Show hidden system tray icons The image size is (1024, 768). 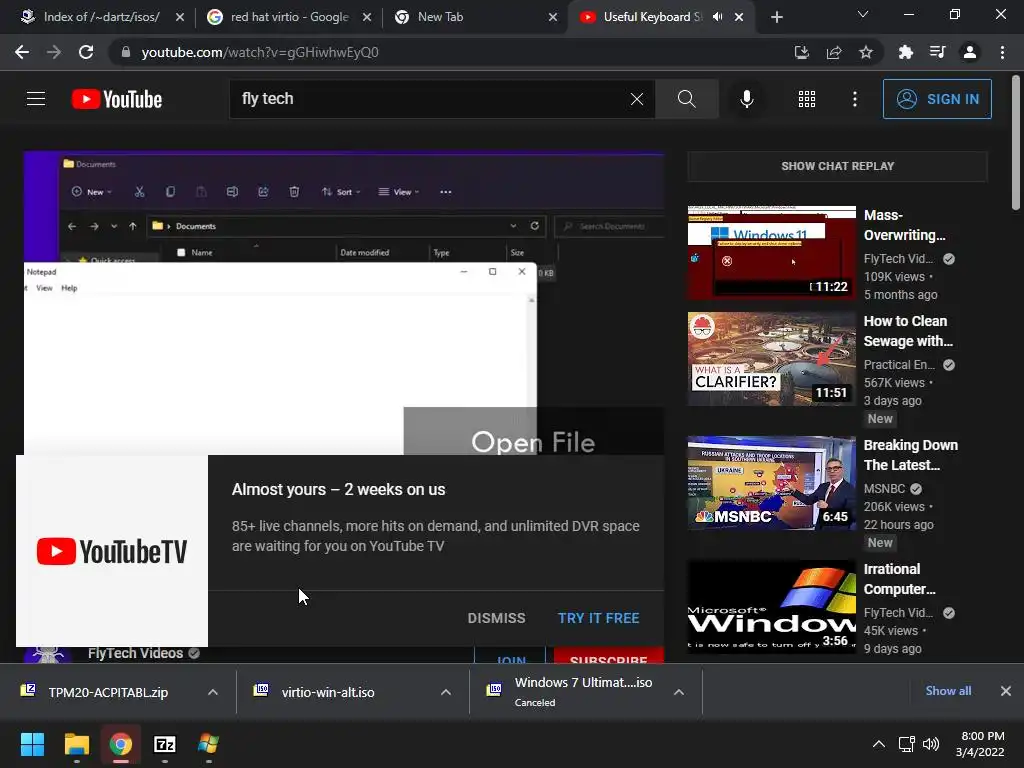pos(879,744)
